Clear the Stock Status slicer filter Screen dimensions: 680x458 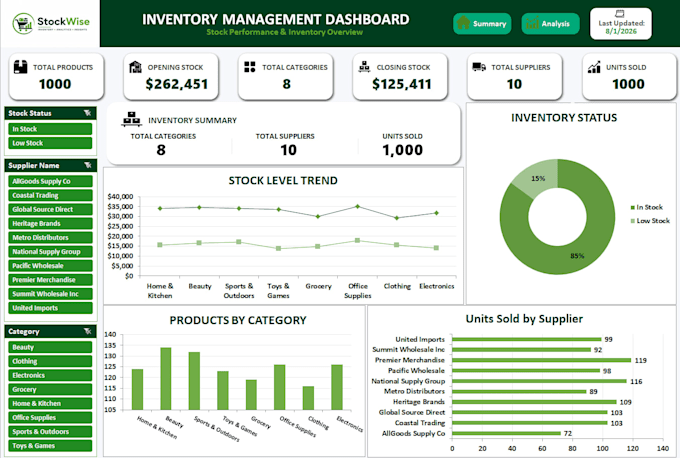pos(88,113)
